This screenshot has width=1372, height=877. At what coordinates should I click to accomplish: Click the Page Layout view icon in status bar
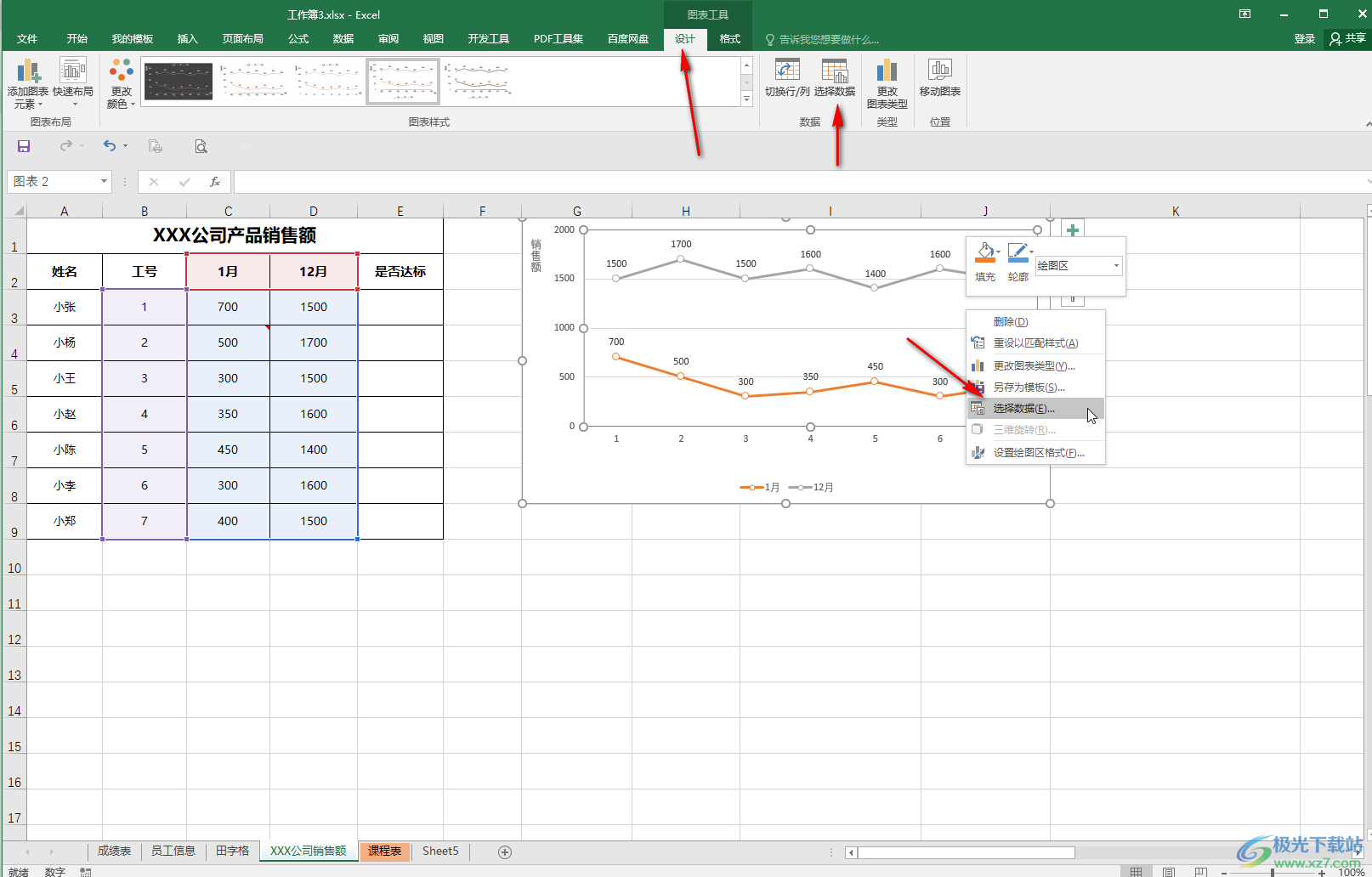point(1169,872)
